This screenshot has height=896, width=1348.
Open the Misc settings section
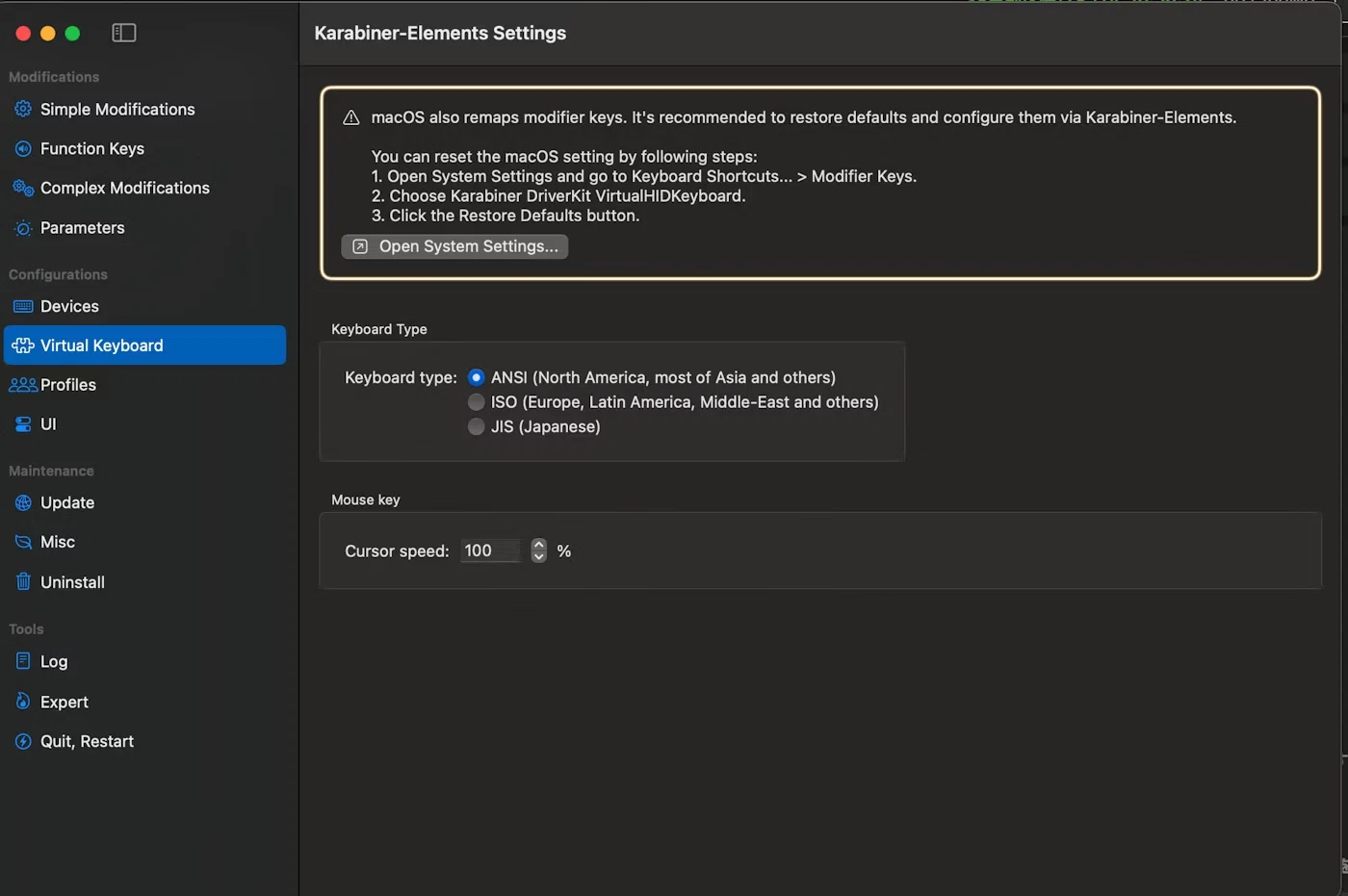pyautogui.click(x=57, y=543)
